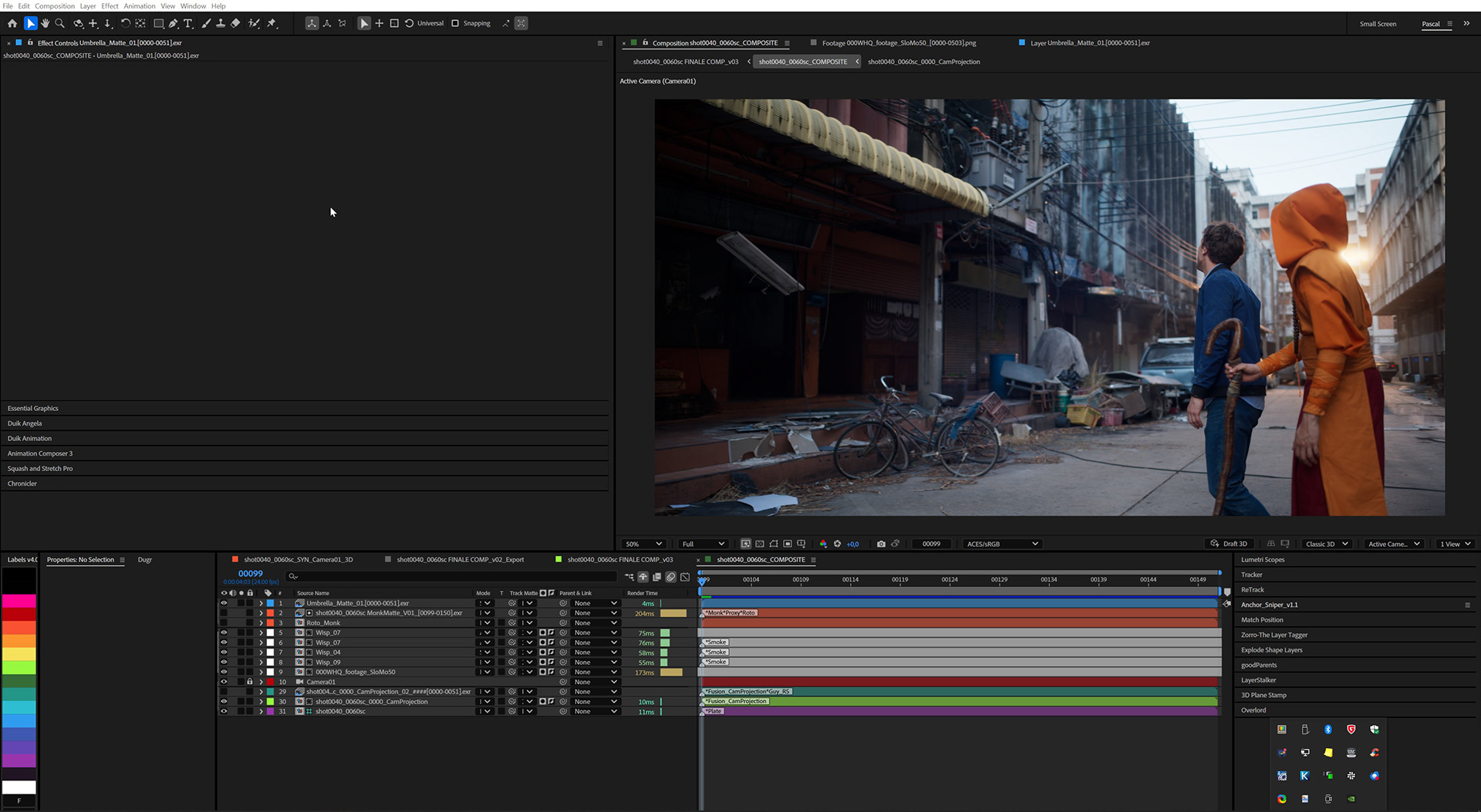The width and height of the screenshot is (1481, 812).
Task: Click the current time 00099 field in timeline
Action: [x=250, y=574]
